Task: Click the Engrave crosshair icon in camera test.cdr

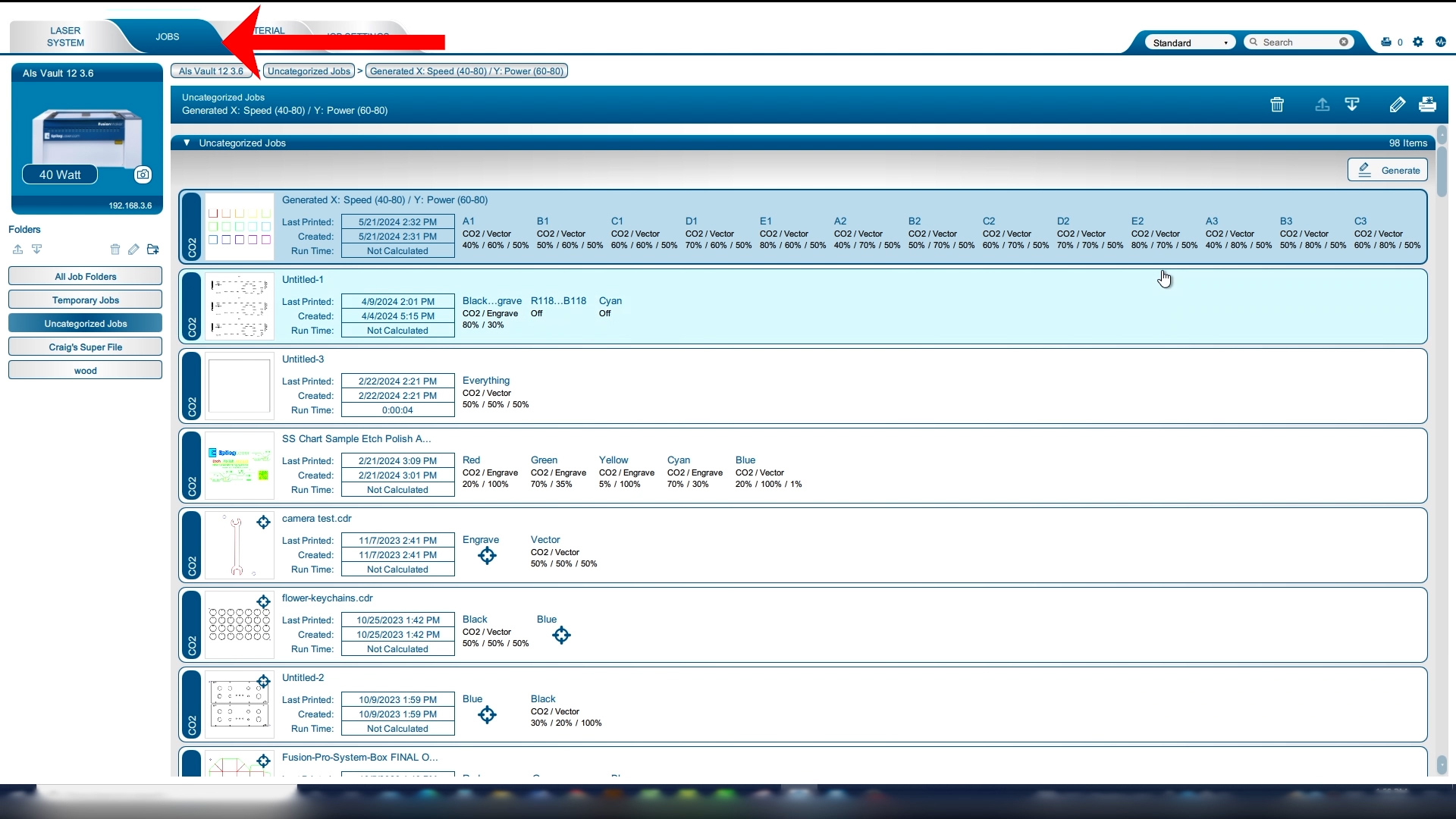Action: pos(487,556)
